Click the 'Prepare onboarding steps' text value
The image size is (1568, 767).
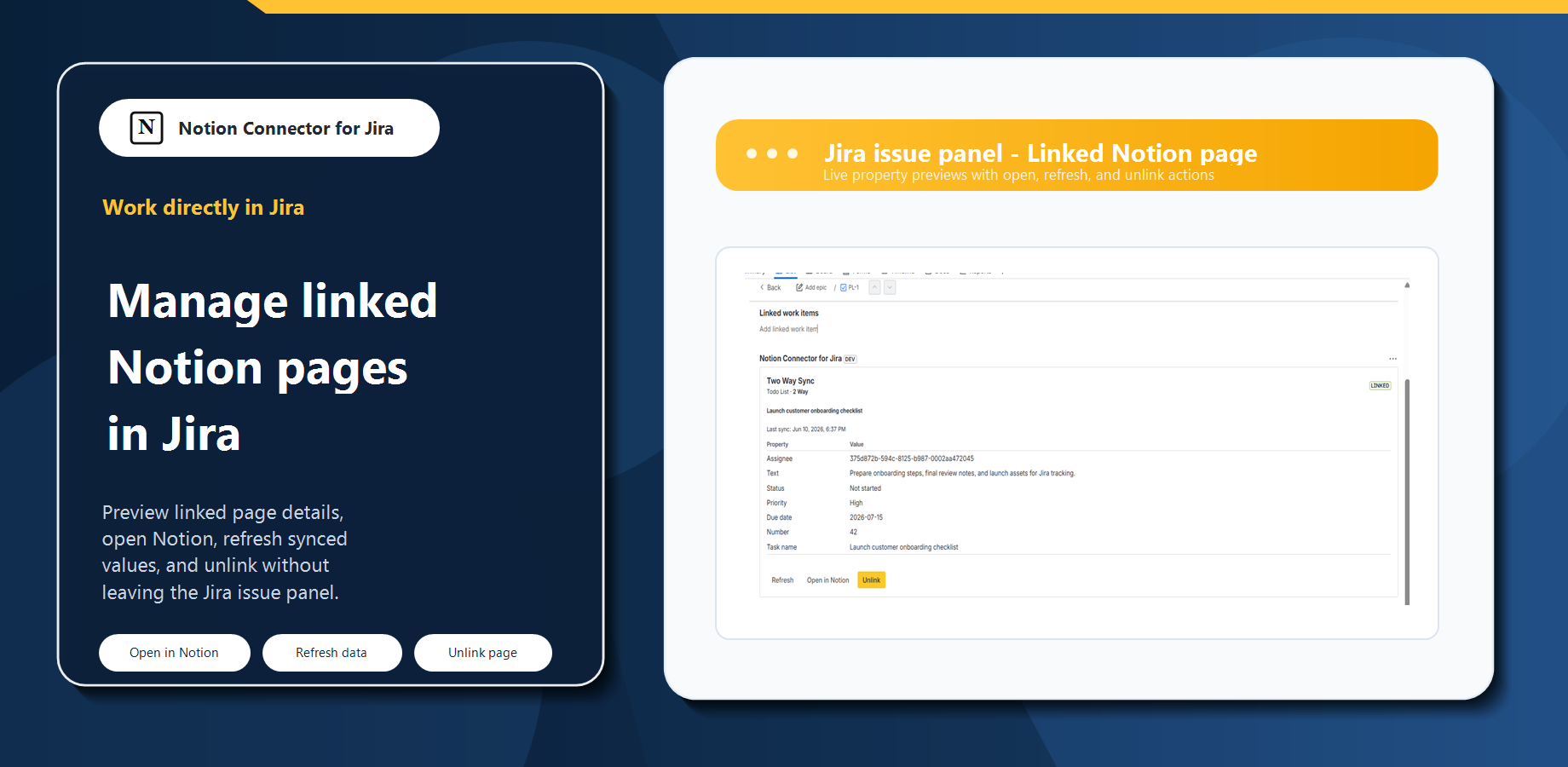click(962, 473)
